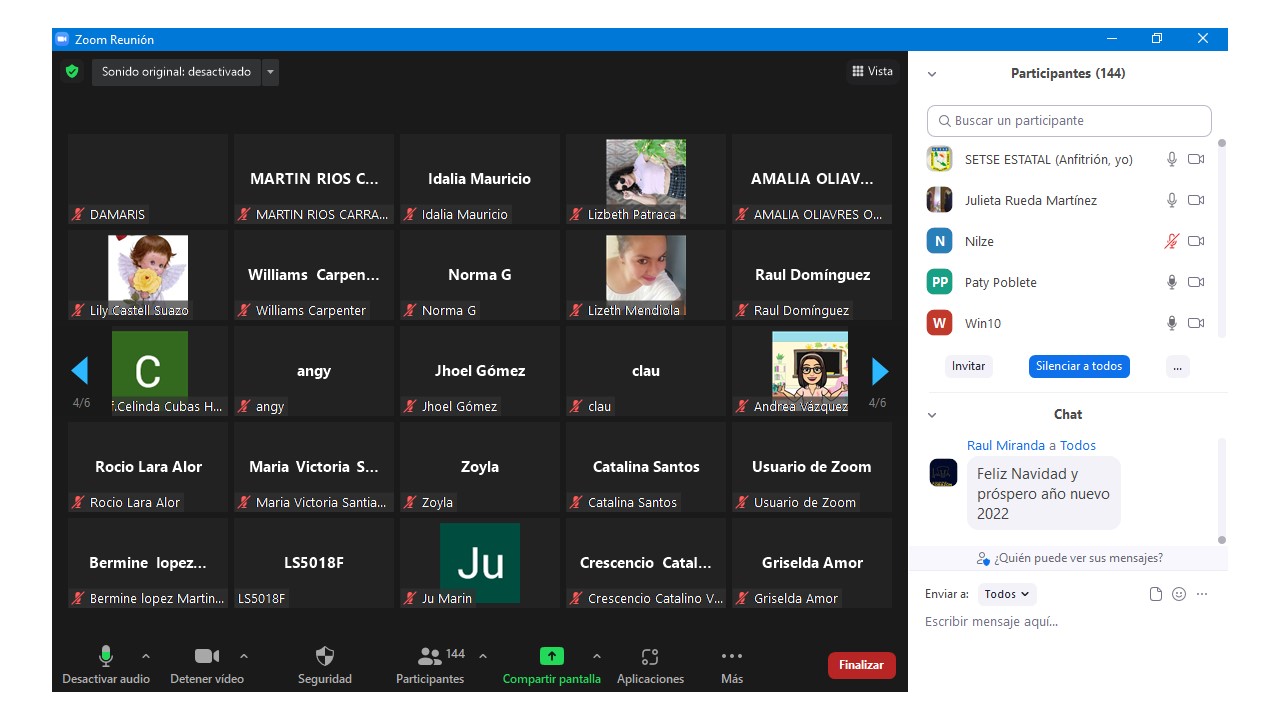
Task: Open dropdown arrow beside Sonido original
Action: pyautogui.click(x=270, y=72)
